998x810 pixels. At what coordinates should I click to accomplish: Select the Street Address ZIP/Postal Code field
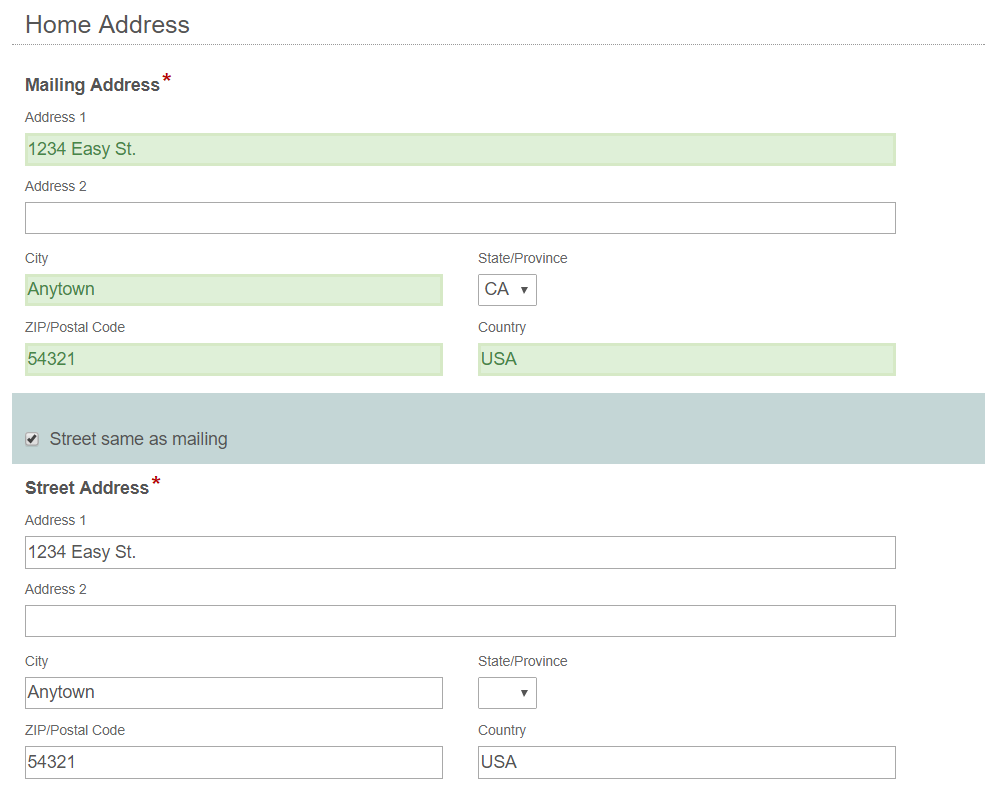[x=234, y=762]
